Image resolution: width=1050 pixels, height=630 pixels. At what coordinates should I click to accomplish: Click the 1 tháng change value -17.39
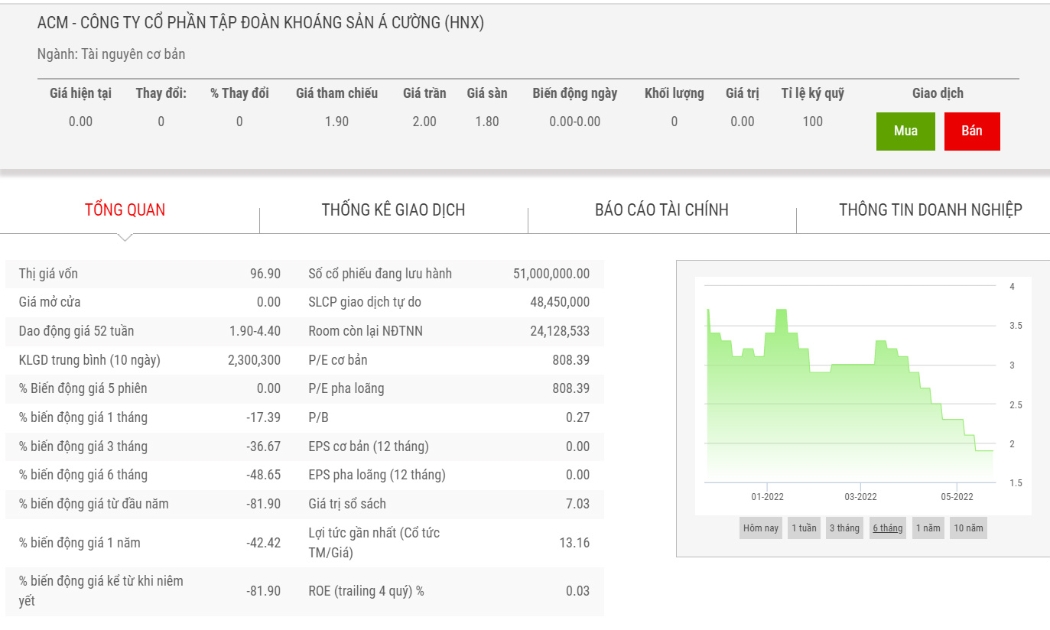point(264,418)
